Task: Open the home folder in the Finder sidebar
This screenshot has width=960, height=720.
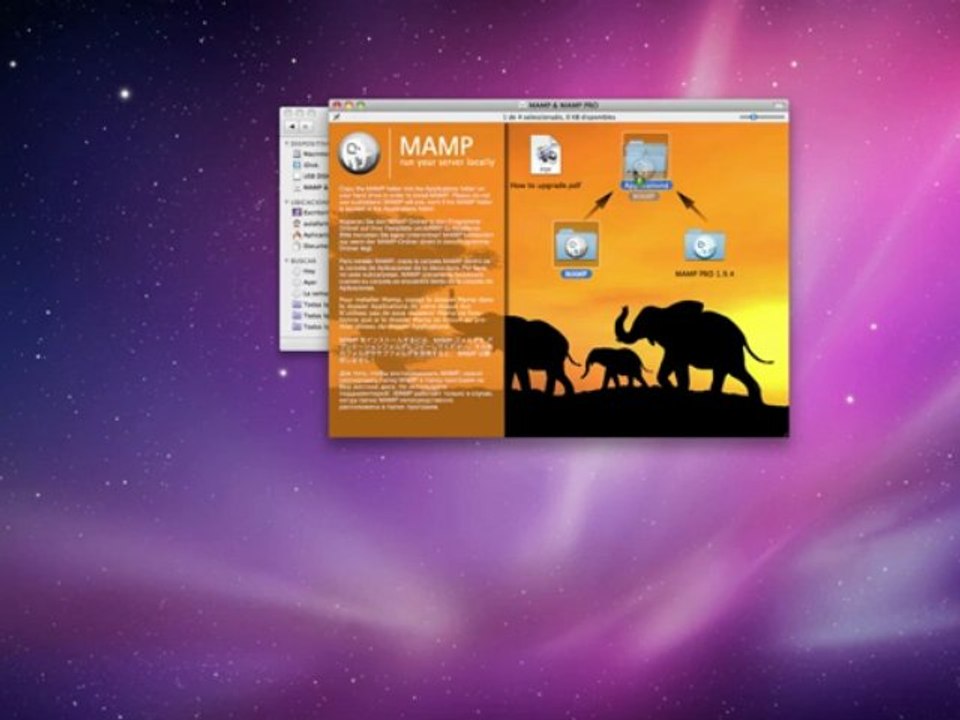Action: coord(310,223)
